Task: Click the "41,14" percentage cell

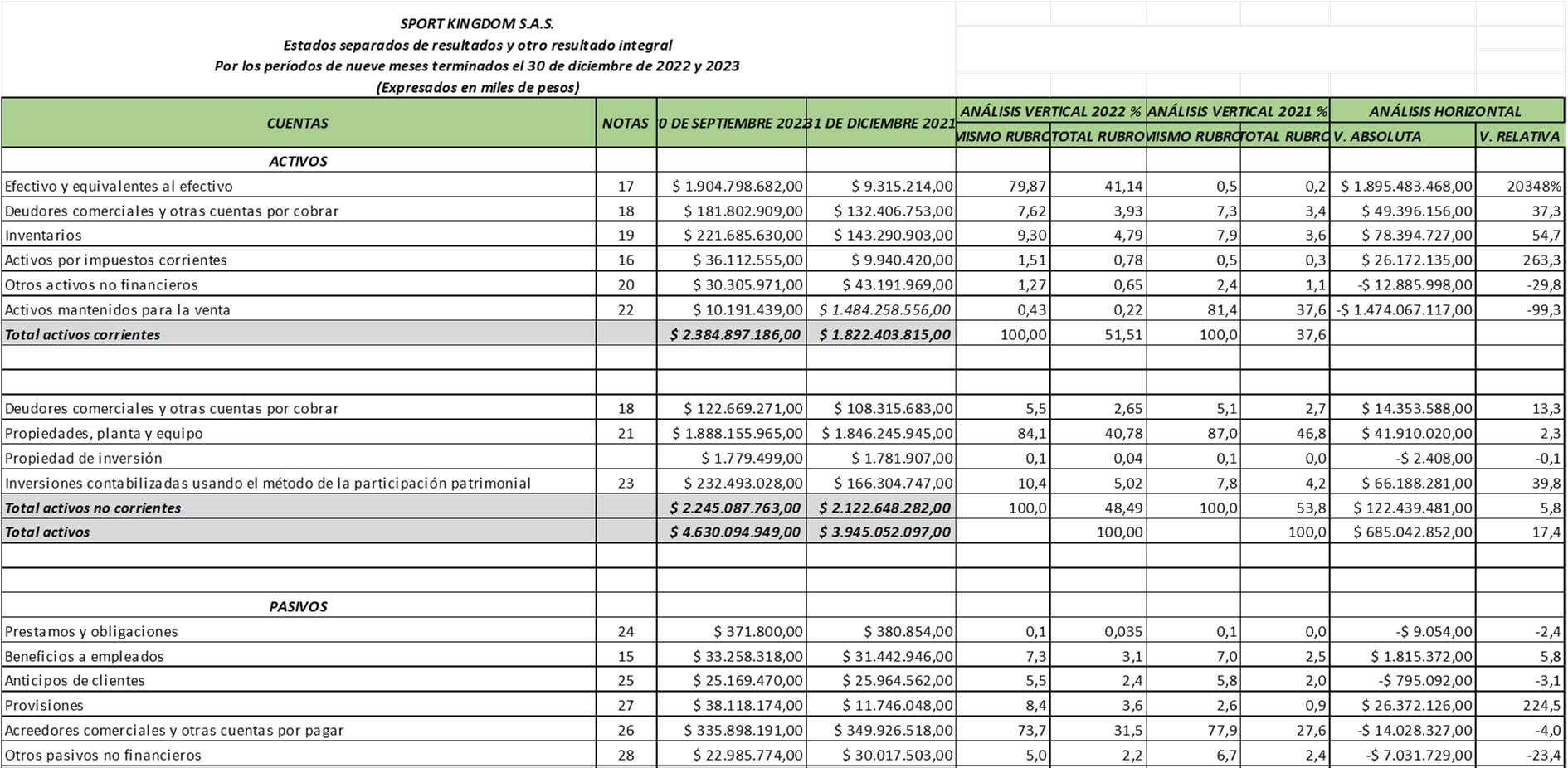Action: [1098, 187]
